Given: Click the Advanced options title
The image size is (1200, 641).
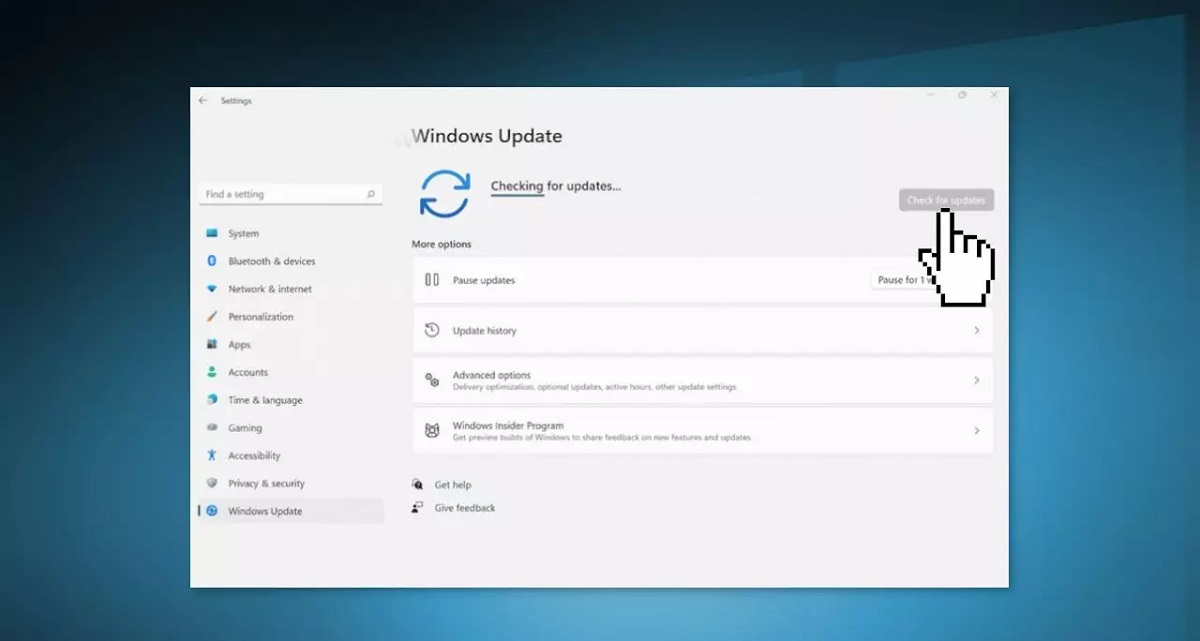Looking at the screenshot, I should (x=492, y=375).
